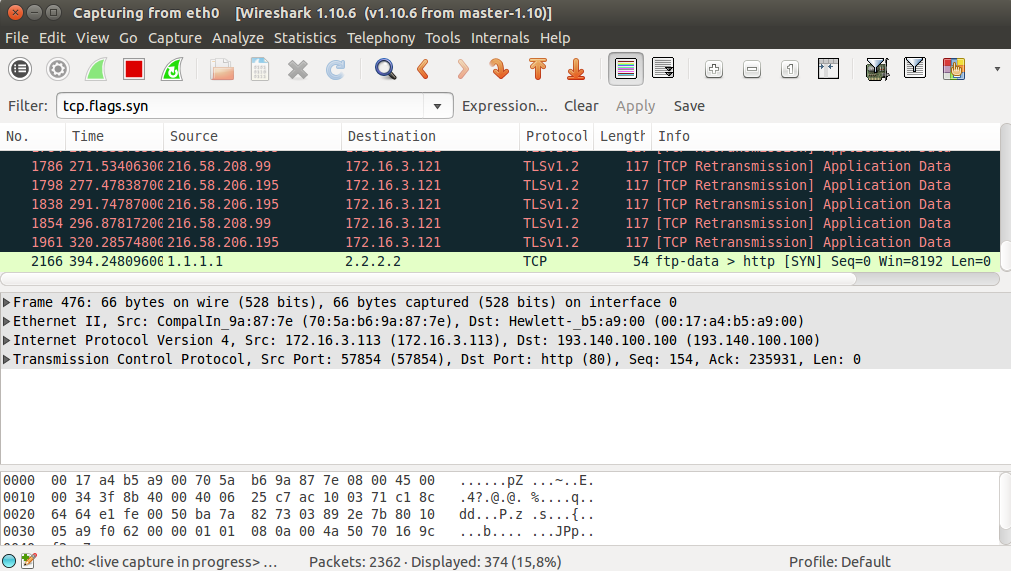Restart the current capture
The height and width of the screenshot is (571, 1011).
[x=172, y=69]
